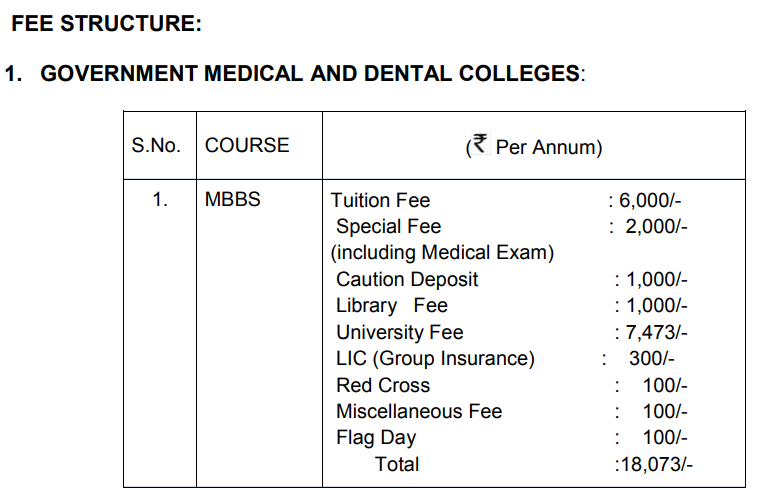Click the Miscellaneous Fee label
This screenshot has width=763, height=490.
pyautogui.click(x=419, y=412)
